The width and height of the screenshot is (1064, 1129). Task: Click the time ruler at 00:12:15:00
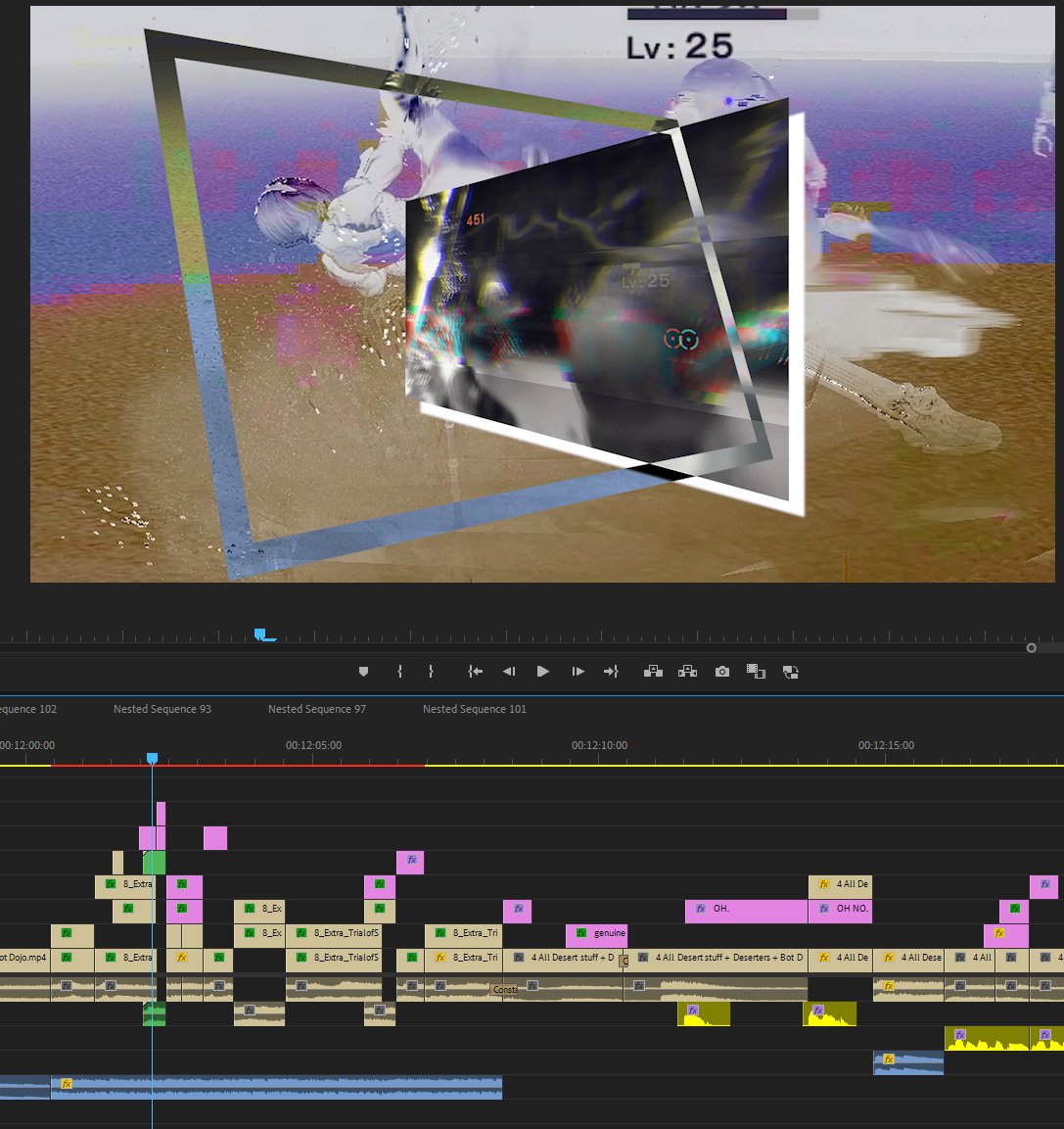pos(886,745)
